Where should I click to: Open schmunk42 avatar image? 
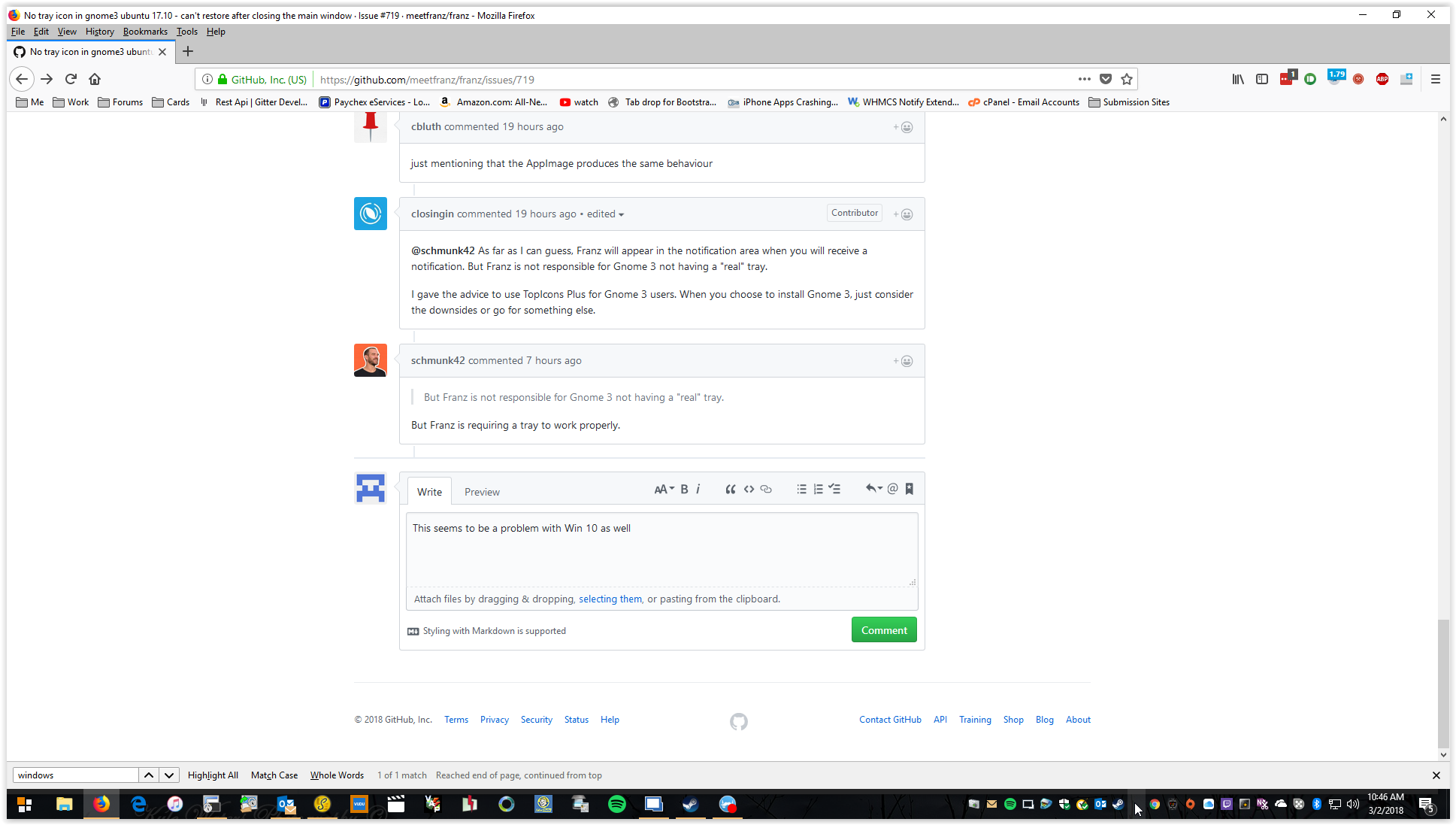[371, 360]
